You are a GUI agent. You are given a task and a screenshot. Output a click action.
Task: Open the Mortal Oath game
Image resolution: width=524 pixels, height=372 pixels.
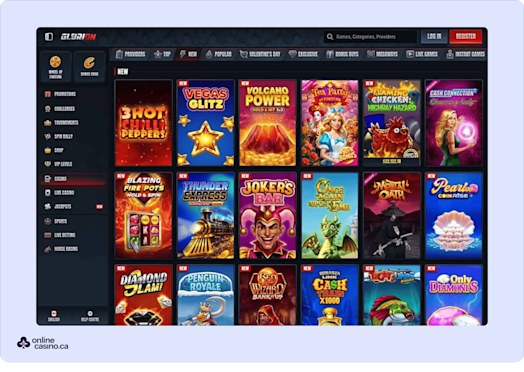point(392,216)
